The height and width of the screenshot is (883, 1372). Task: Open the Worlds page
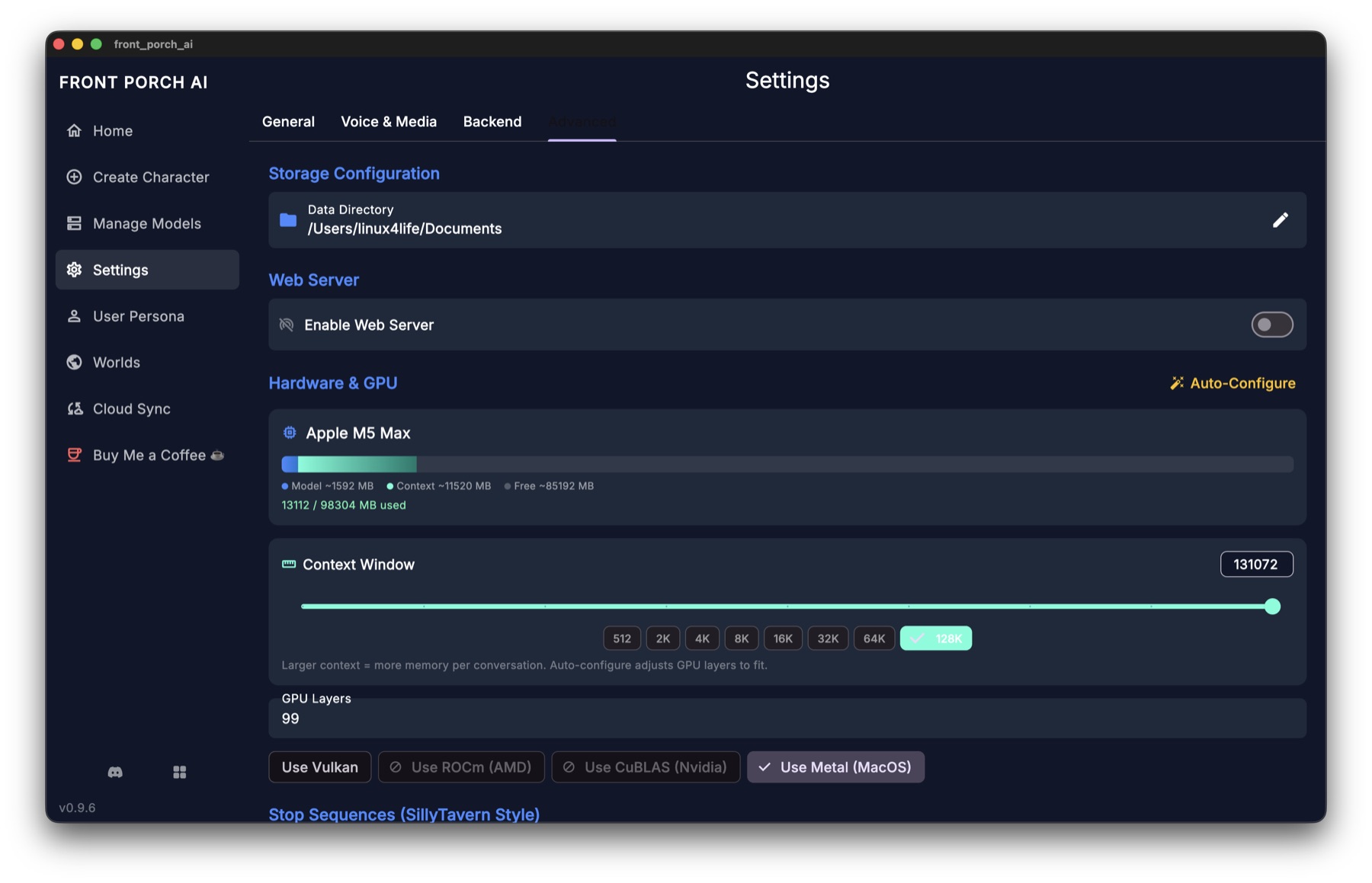(147, 363)
